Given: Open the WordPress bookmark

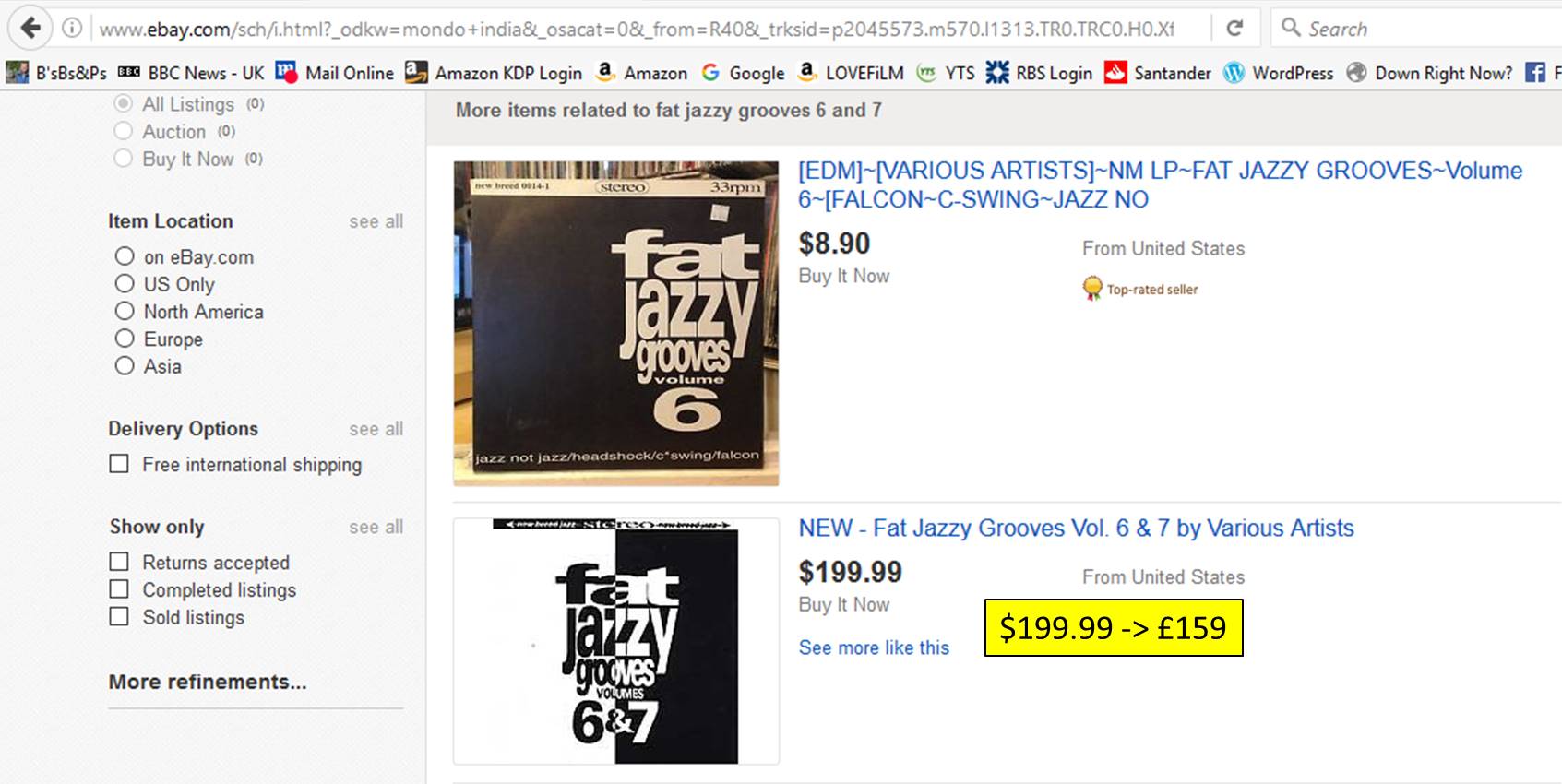Looking at the screenshot, I should tap(1279, 73).
